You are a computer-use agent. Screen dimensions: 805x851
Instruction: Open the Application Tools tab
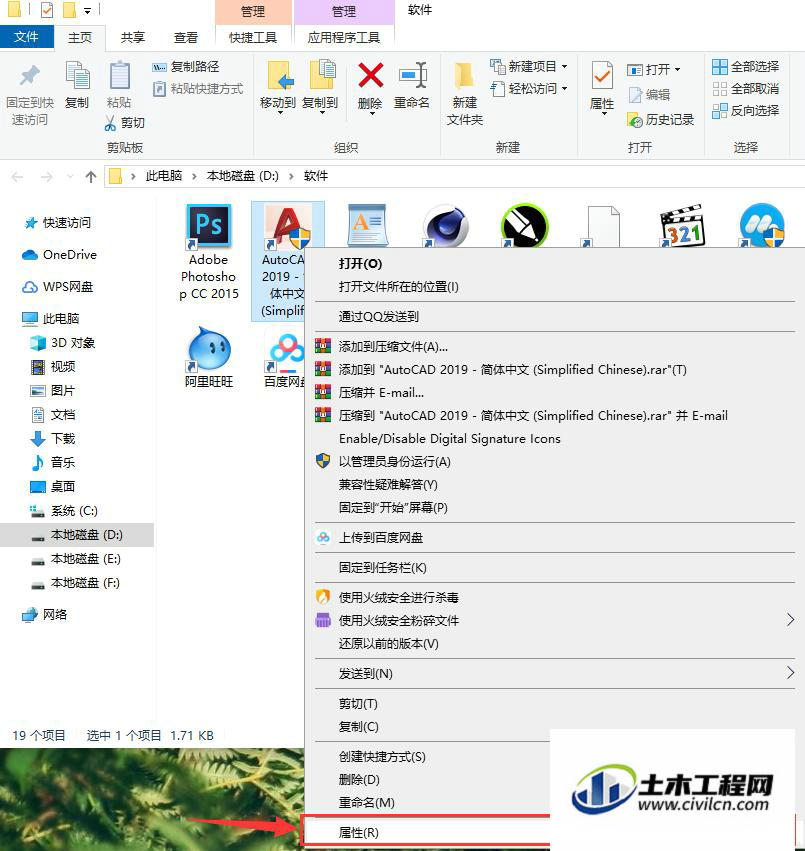click(344, 37)
